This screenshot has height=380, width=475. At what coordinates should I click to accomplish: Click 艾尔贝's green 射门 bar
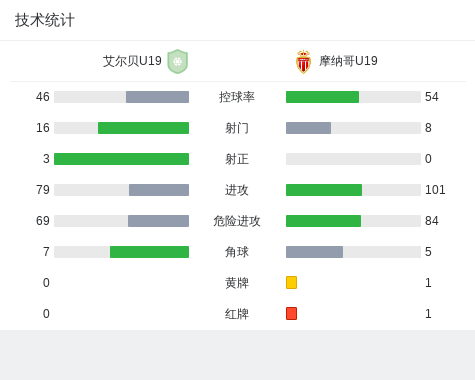[143, 128]
